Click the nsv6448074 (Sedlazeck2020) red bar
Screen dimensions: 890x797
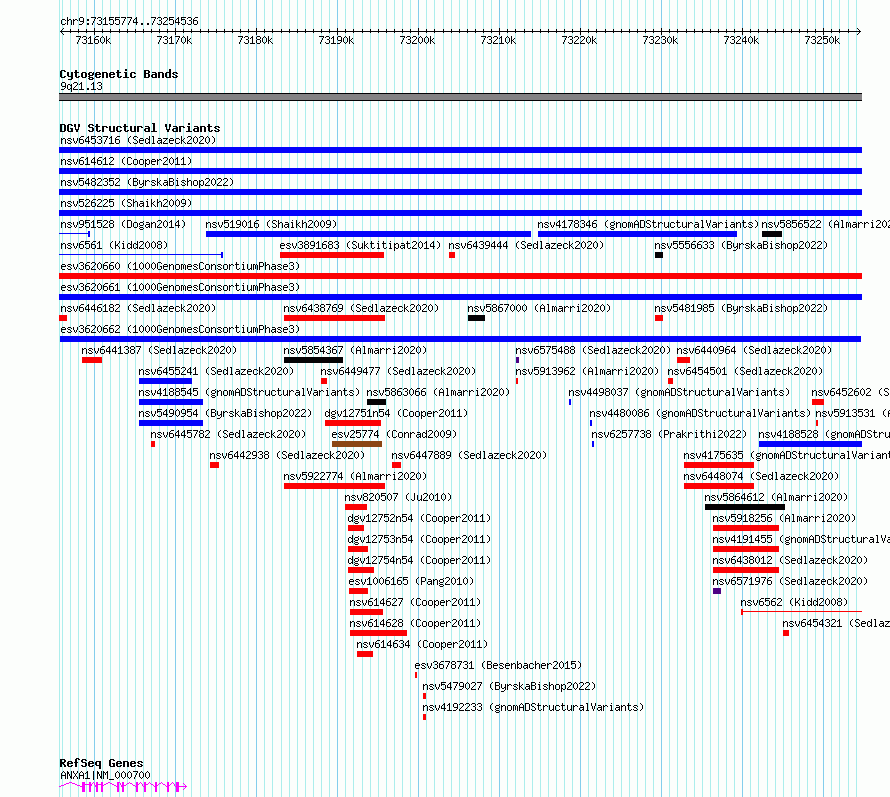point(719,486)
